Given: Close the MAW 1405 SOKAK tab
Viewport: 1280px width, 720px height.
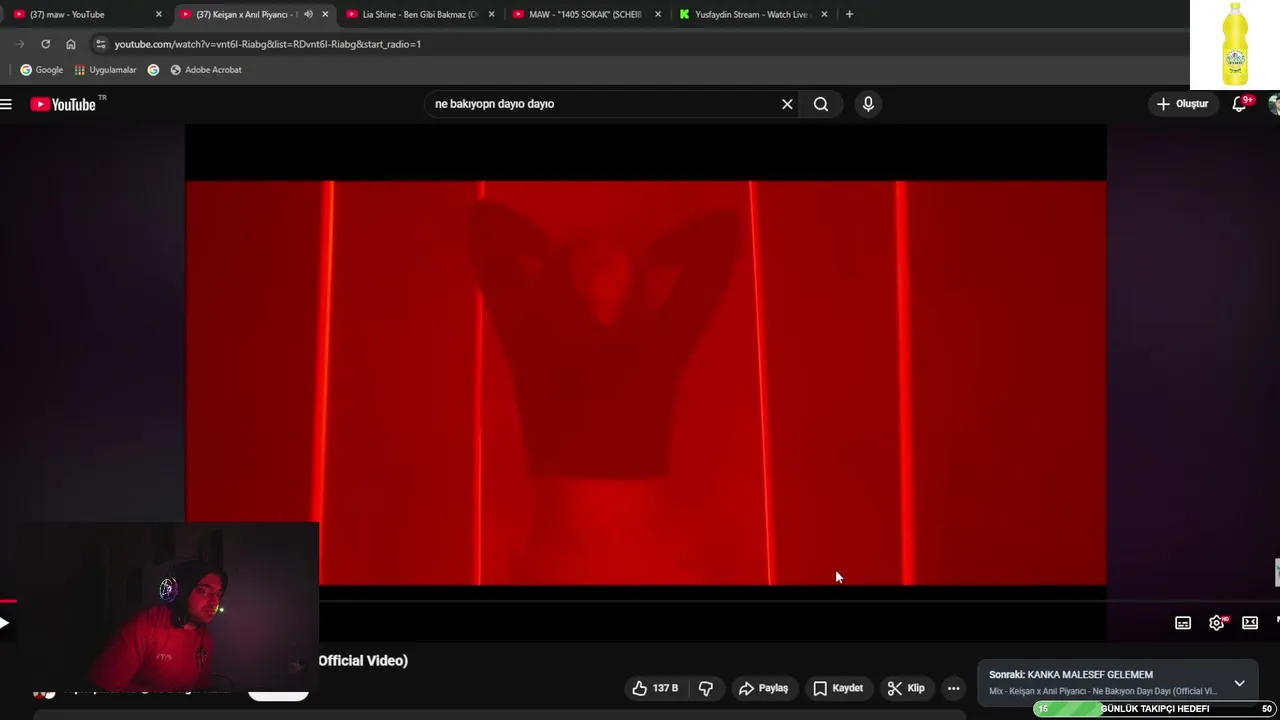Looking at the screenshot, I should click(x=657, y=14).
